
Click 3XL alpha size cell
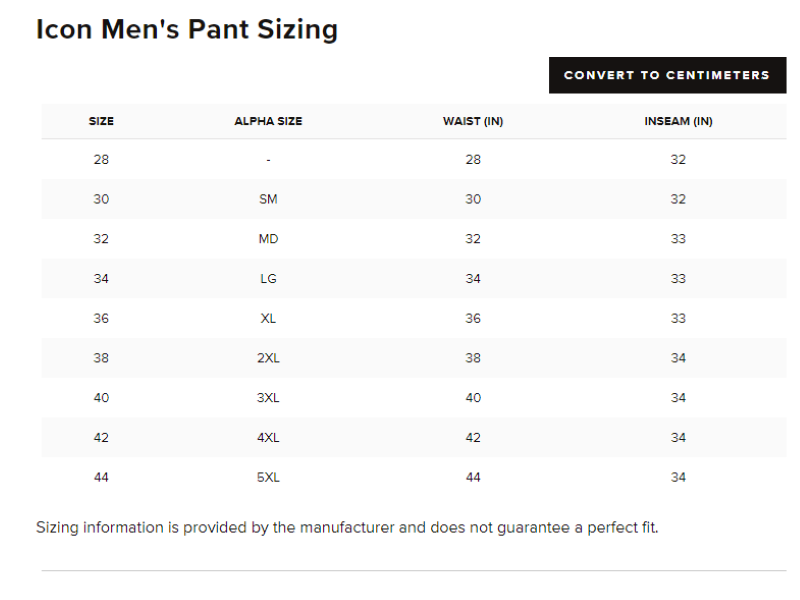tap(268, 398)
